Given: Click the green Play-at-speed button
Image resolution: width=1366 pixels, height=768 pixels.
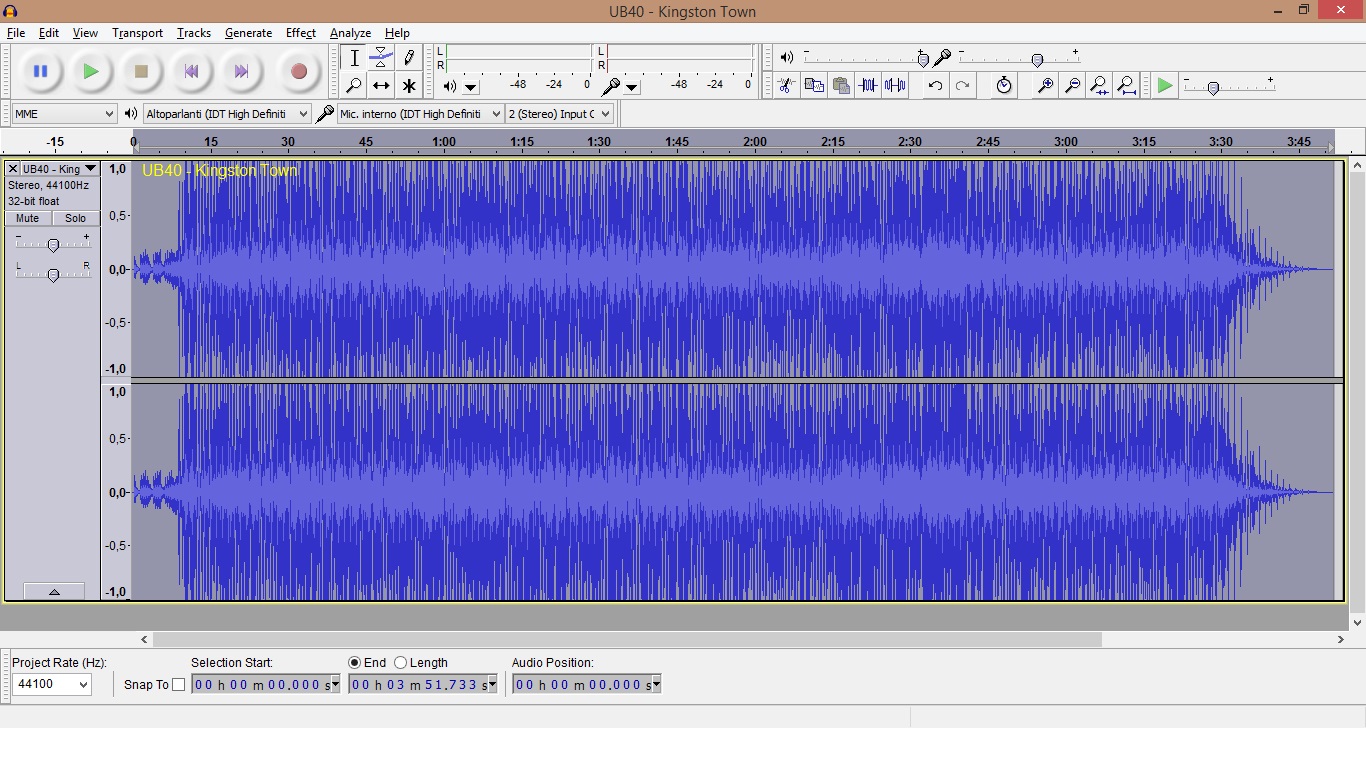Looking at the screenshot, I should 1165,86.
